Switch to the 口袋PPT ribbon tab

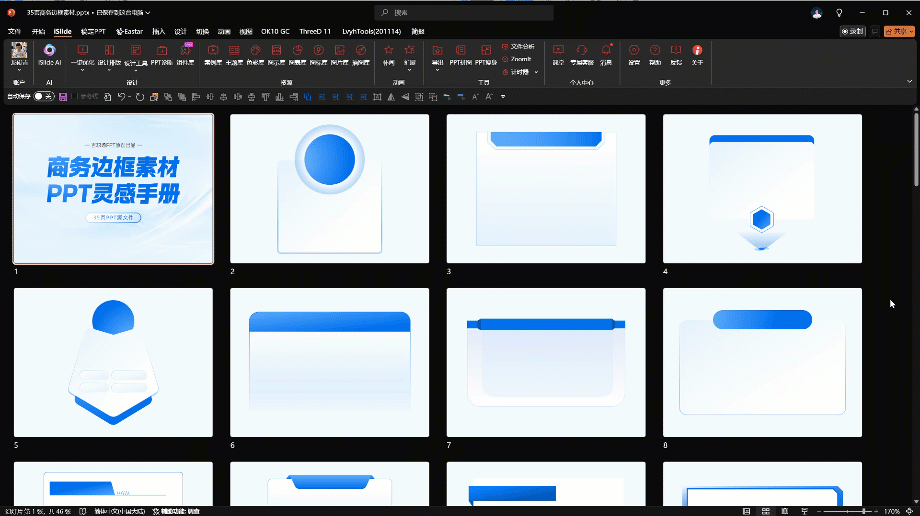point(93,31)
